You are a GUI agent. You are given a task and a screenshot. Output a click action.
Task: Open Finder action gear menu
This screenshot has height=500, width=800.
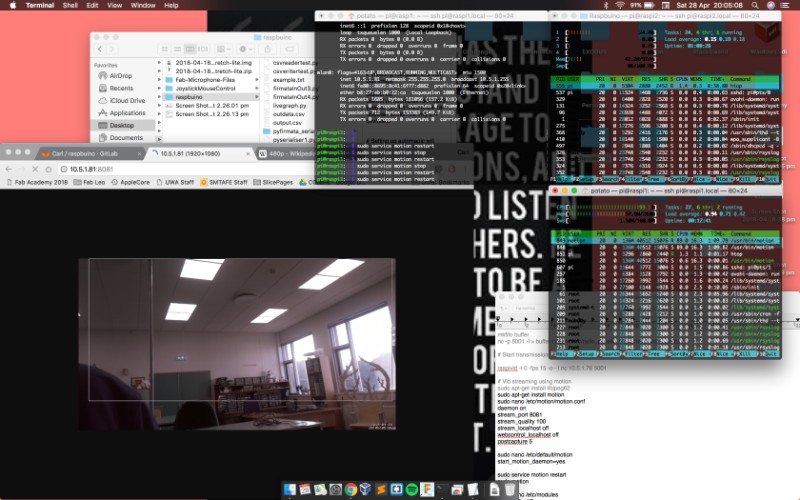coord(245,49)
